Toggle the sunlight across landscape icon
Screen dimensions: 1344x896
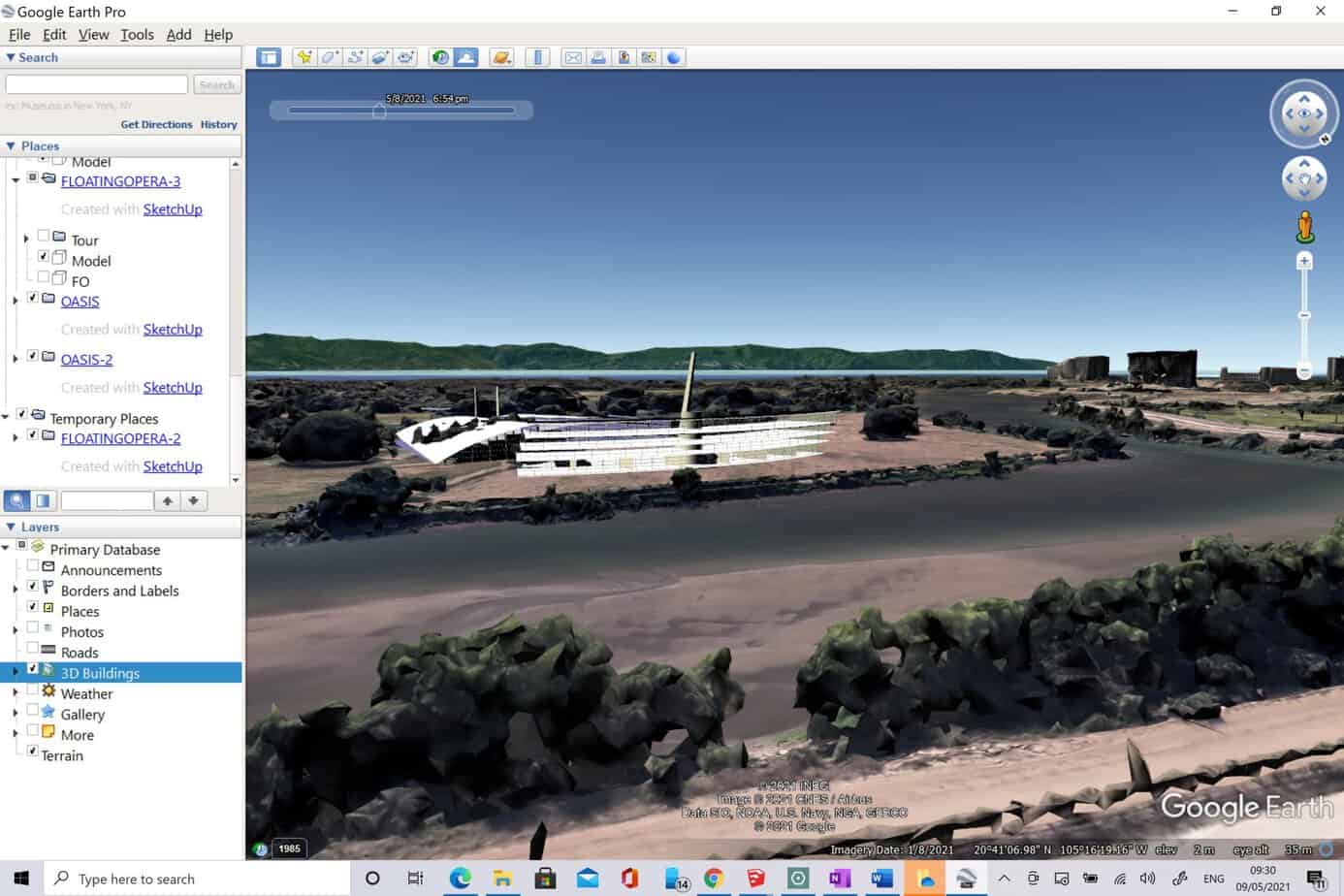tap(466, 58)
